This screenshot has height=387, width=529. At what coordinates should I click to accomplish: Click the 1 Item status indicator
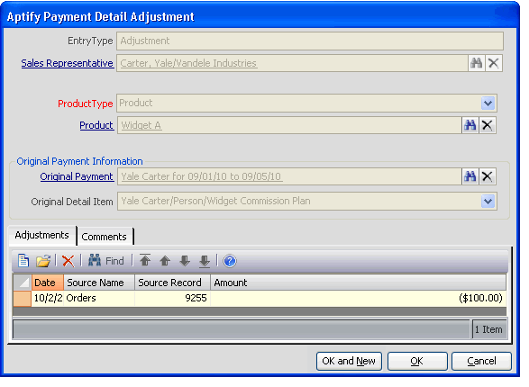tap(489, 329)
